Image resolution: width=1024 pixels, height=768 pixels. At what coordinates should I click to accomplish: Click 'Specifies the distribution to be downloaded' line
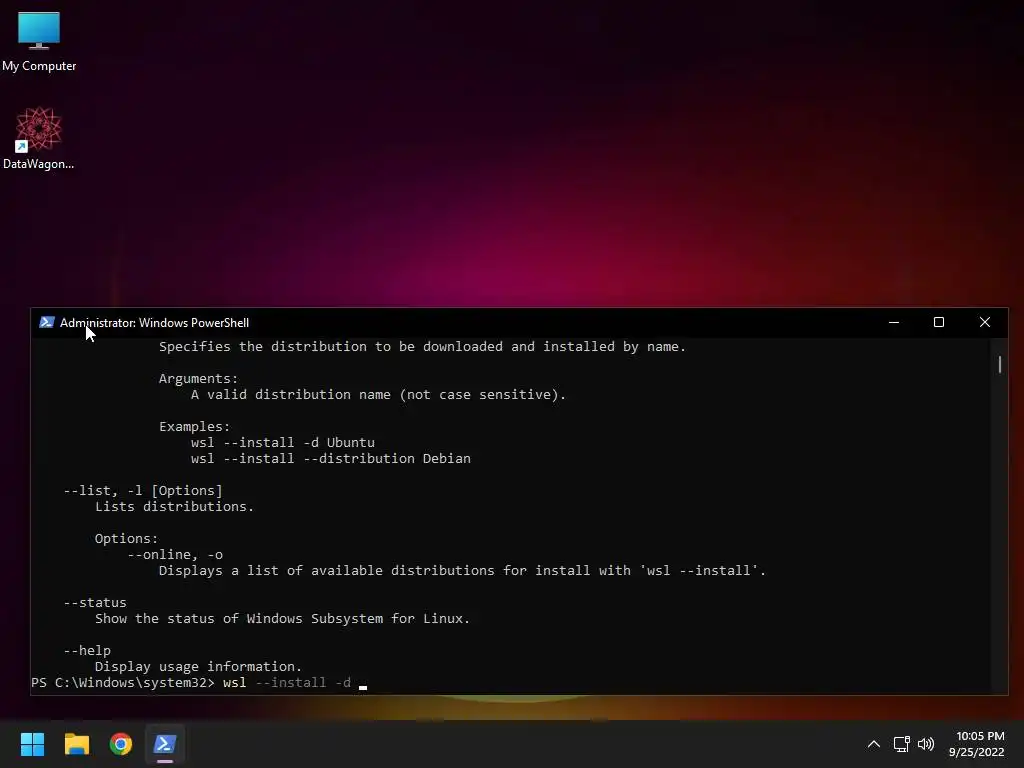[x=423, y=346]
